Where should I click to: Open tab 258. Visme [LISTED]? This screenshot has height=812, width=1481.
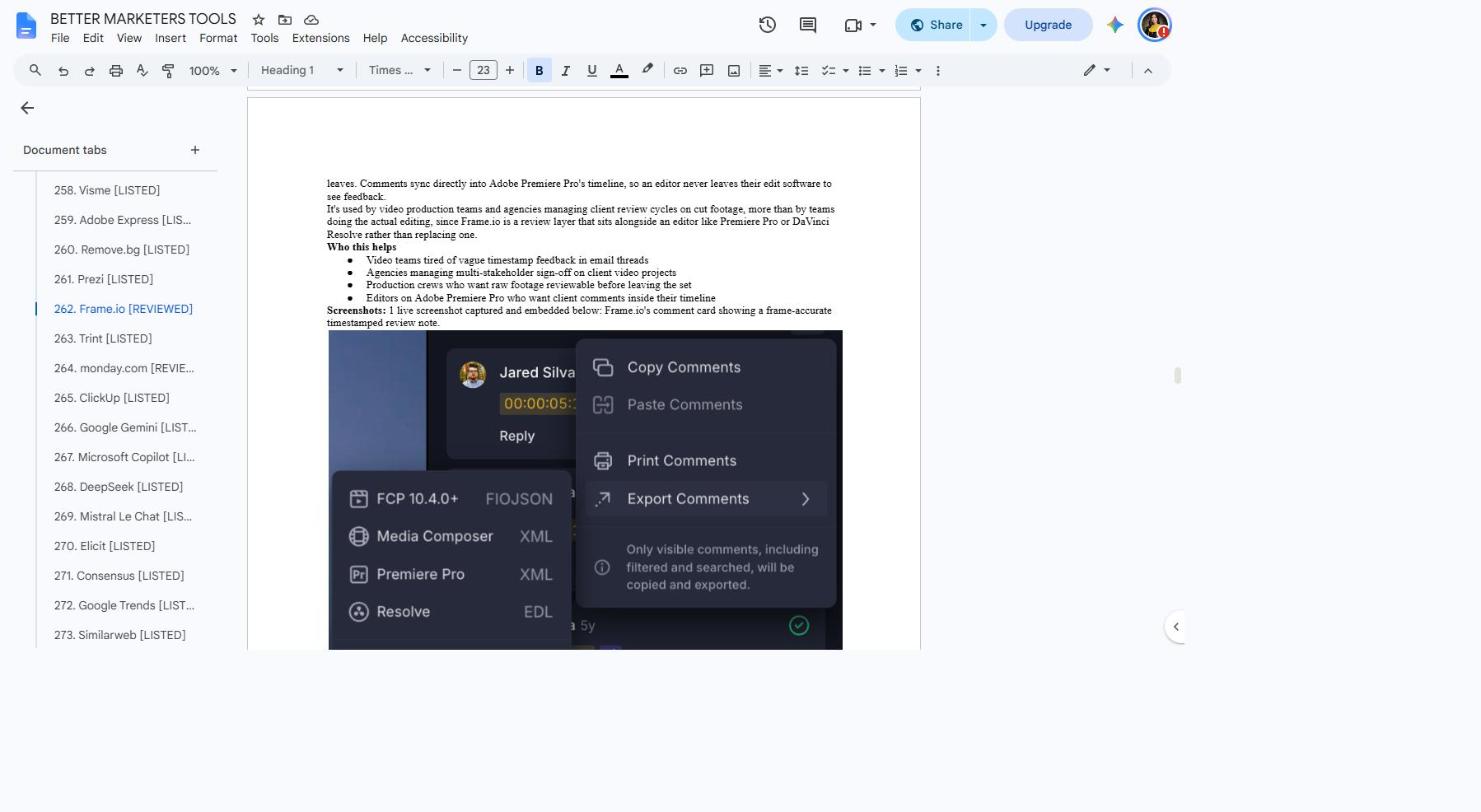tap(107, 190)
